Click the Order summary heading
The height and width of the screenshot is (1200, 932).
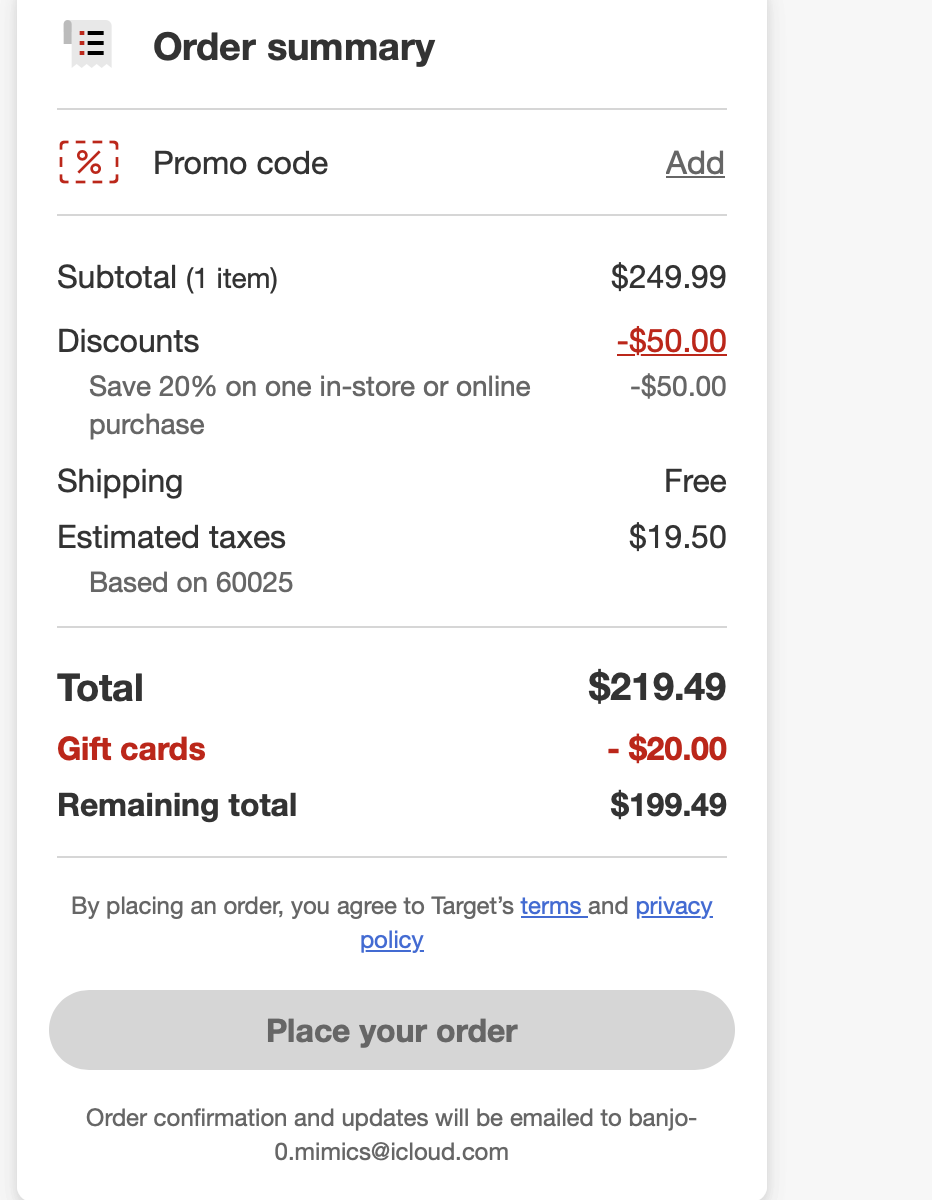coord(293,47)
